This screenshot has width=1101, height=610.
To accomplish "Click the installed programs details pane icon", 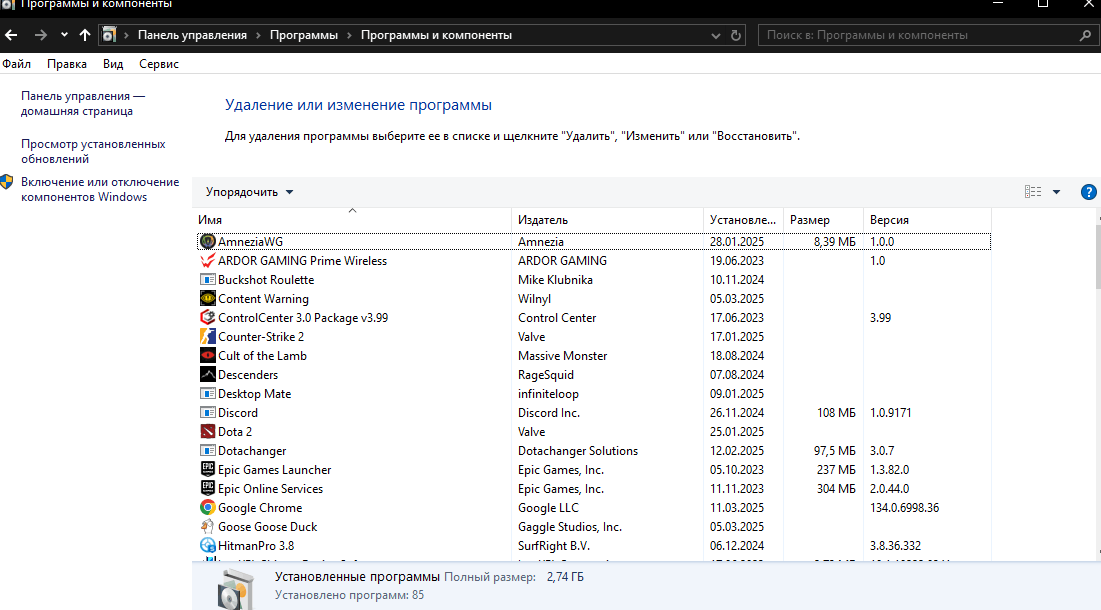I will click(235, 588).
